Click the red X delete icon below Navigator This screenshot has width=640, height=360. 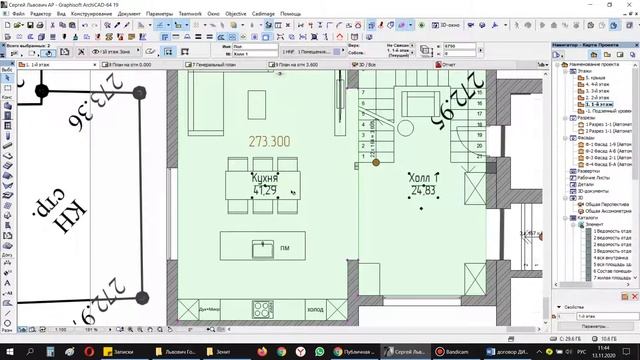[634, 297]
